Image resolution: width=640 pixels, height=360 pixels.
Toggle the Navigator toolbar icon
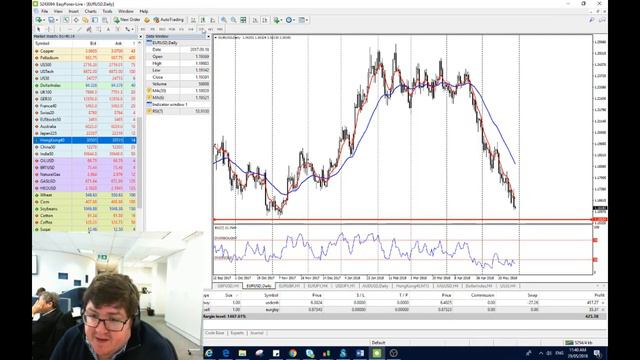tap(85, 20)
